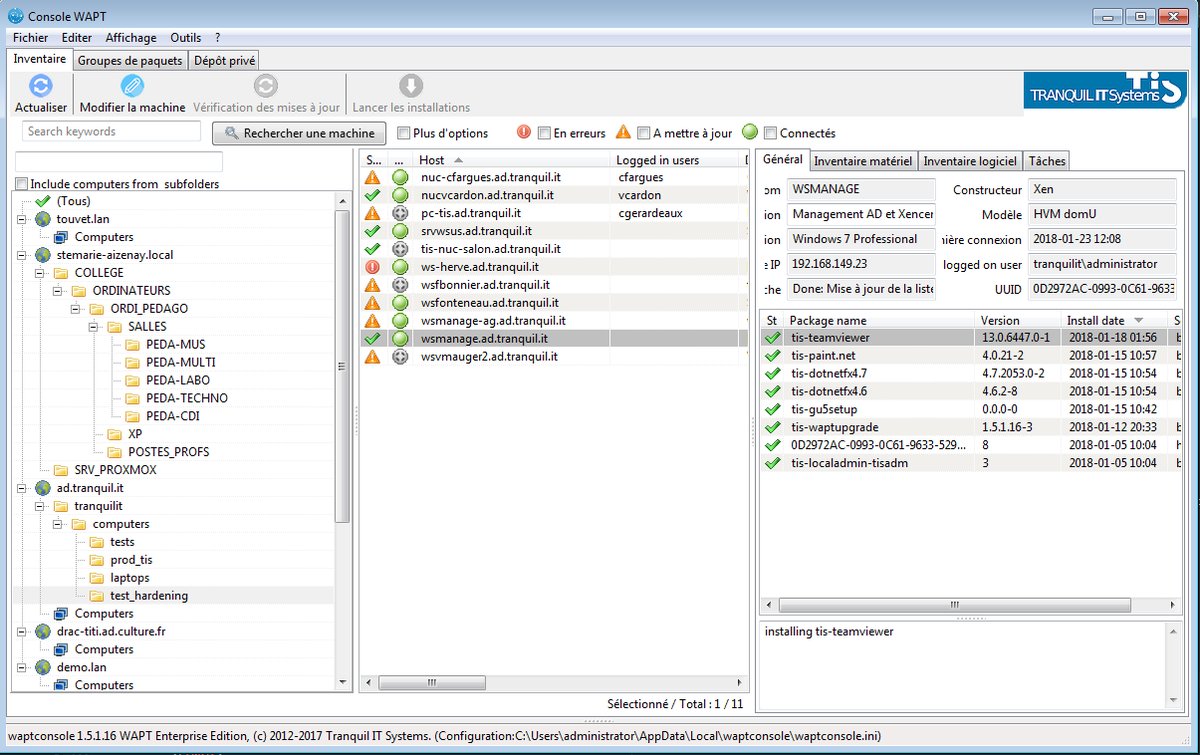Enable the Plus d'options checkbox
The height and width of the screenshot is (755, 1200).
pyautogui.click(x=403, y=133)
